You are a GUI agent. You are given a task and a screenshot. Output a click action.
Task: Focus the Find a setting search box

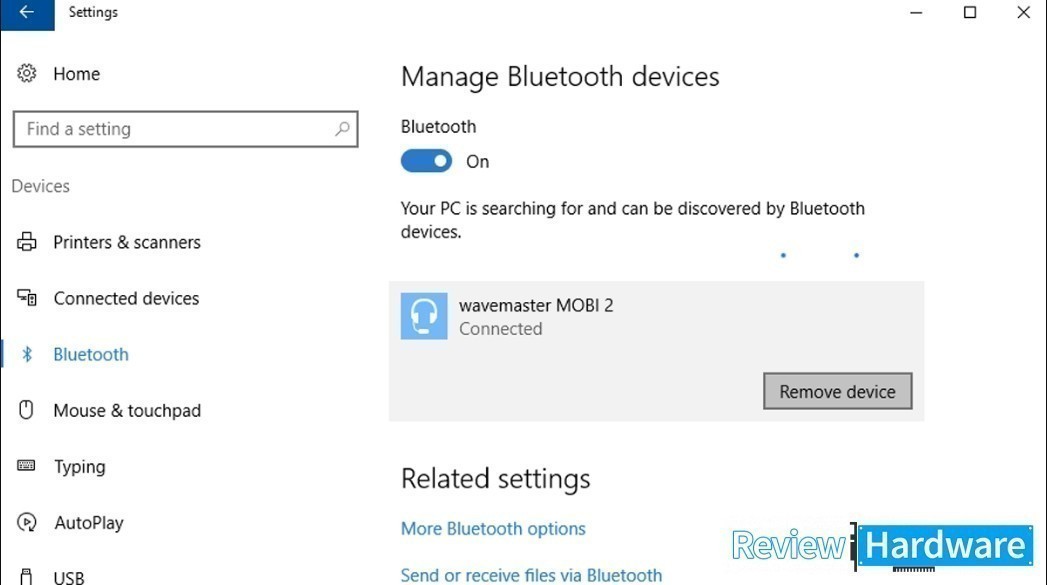(186, 129)
